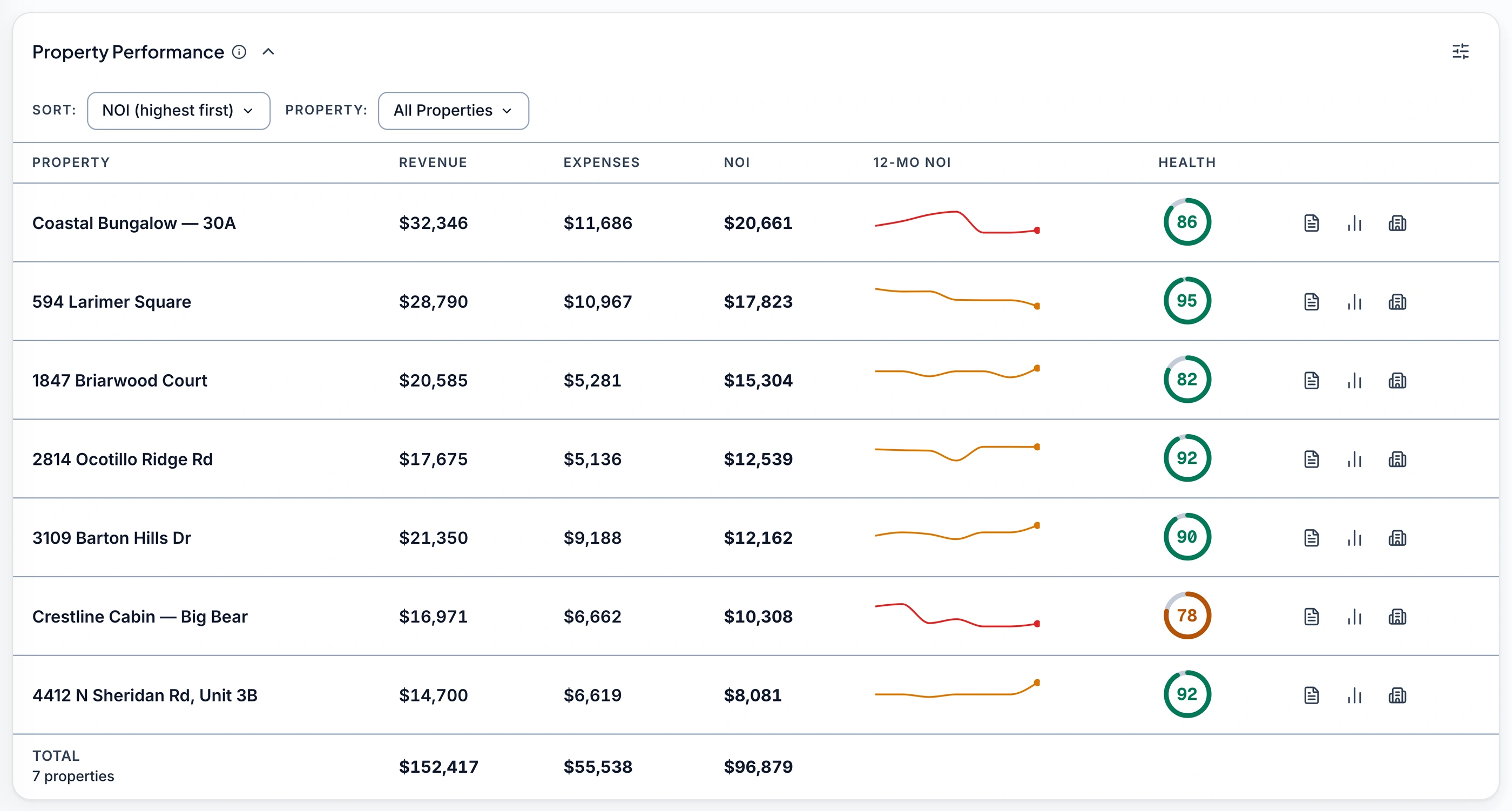Select property name 4412 N Sheridan Rd, Unit 3B
Image resolution: width=1512 pixels, height=811 pixels.
(x=145, y=695)
